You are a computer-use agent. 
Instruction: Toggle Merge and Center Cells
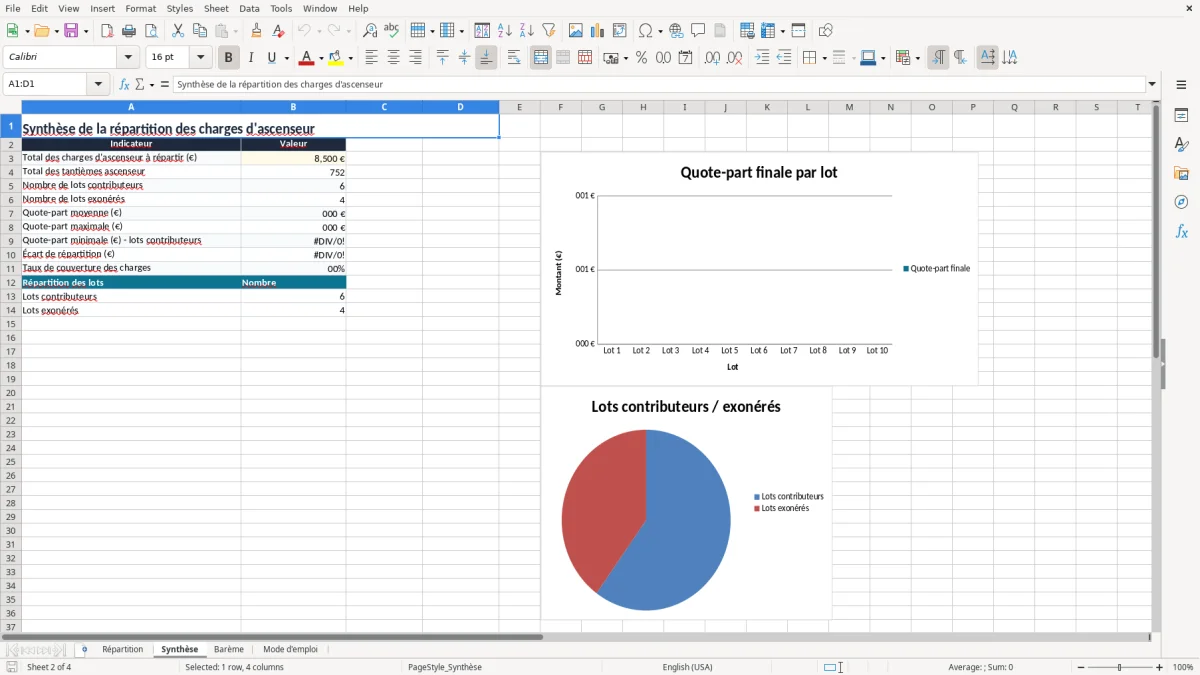(541, 58)
